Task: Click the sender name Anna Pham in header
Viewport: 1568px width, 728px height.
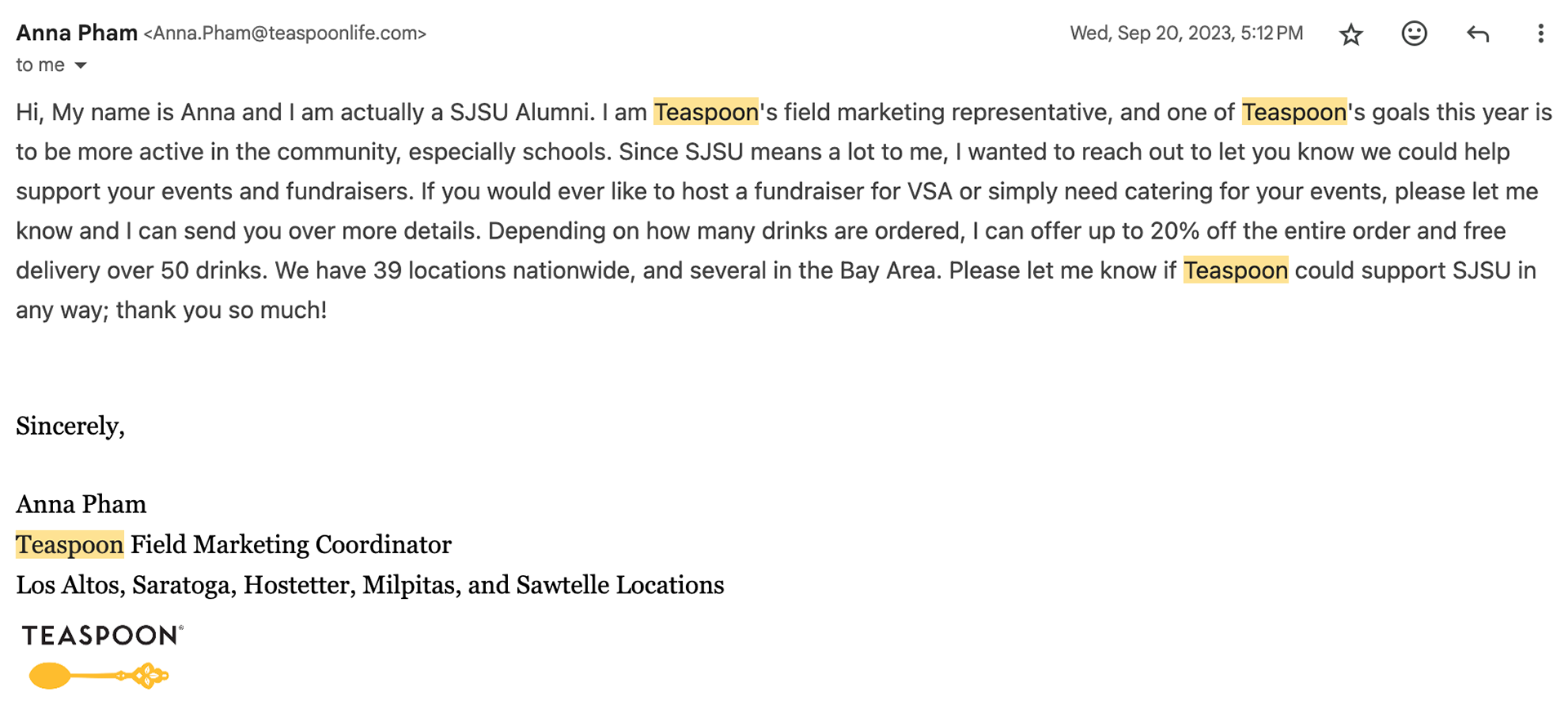Action: (x=77, y=33)
